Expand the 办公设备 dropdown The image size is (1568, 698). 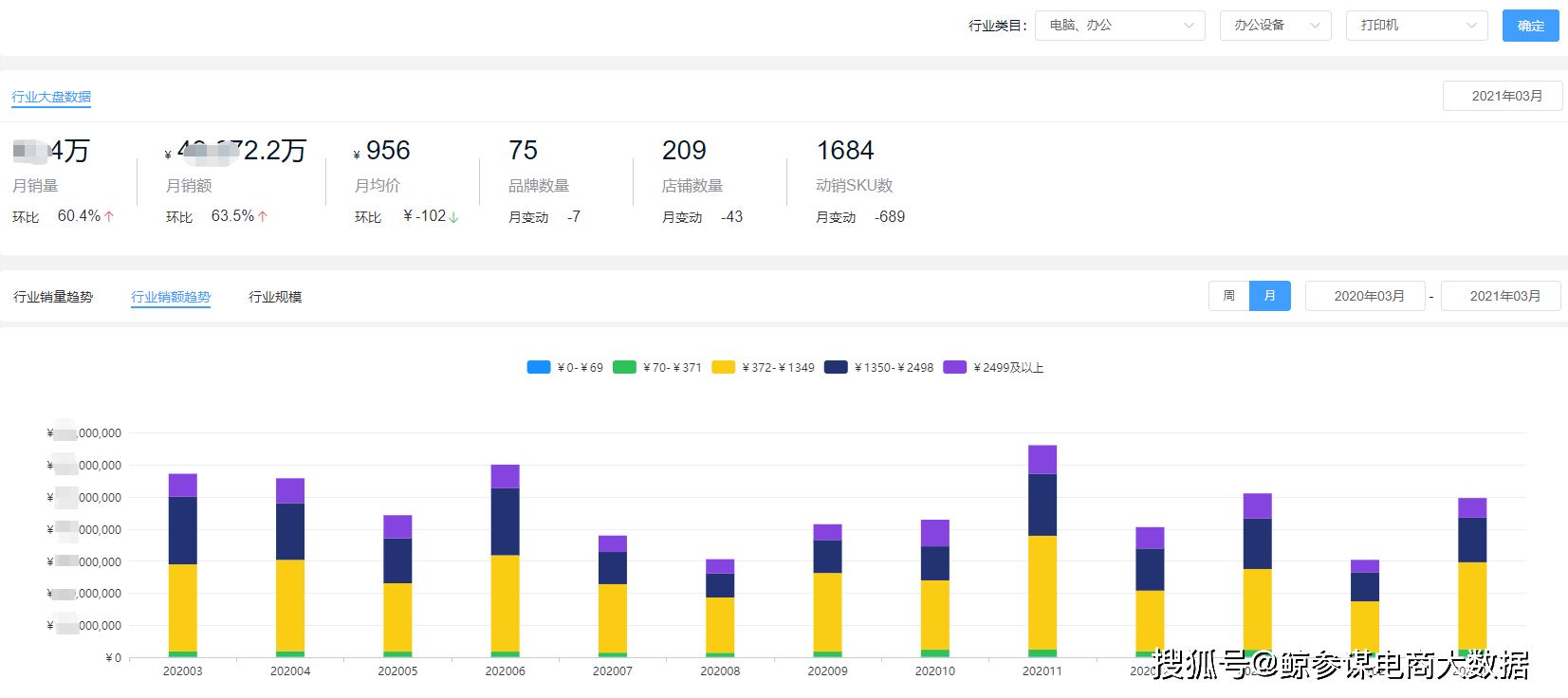(1276, 26)
